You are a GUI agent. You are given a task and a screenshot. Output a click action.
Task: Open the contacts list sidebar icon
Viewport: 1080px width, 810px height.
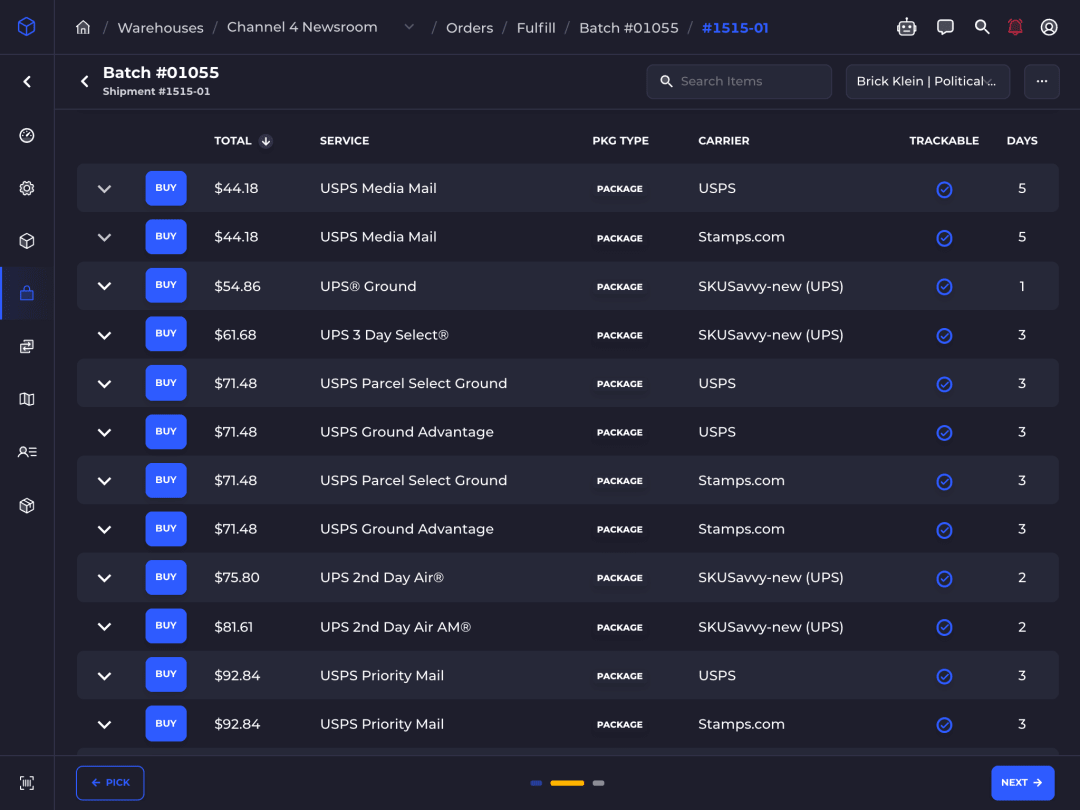(x=27, y=452)
